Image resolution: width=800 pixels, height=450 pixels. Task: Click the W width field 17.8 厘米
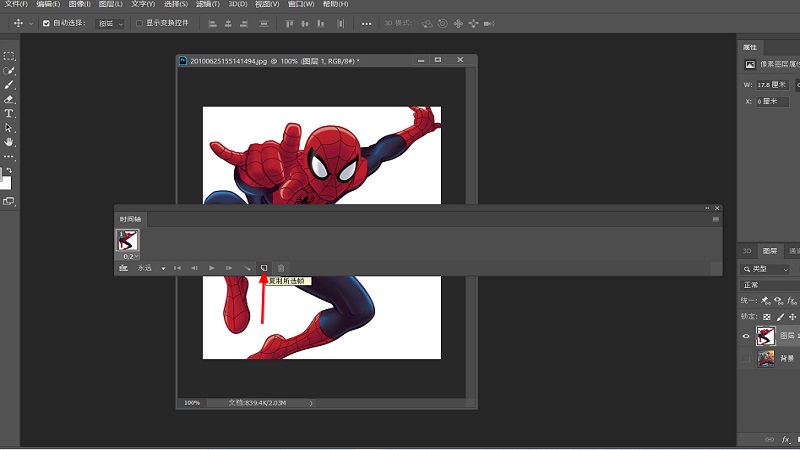(771, 85)
